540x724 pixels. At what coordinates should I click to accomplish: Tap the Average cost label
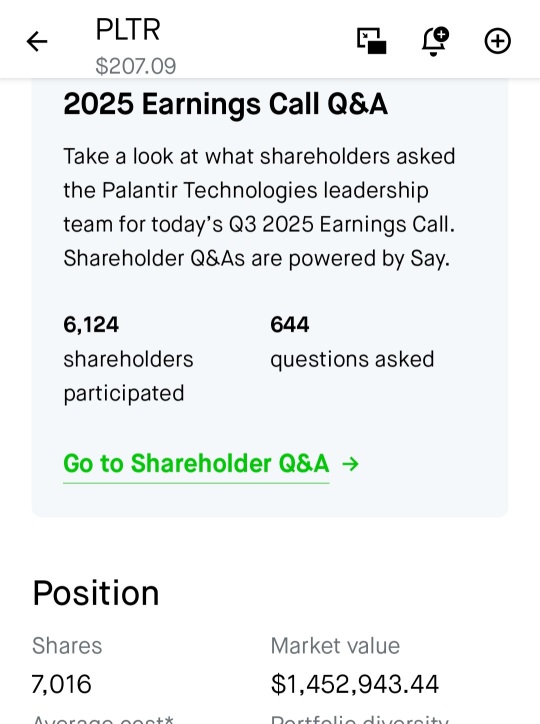click(103, 719)
